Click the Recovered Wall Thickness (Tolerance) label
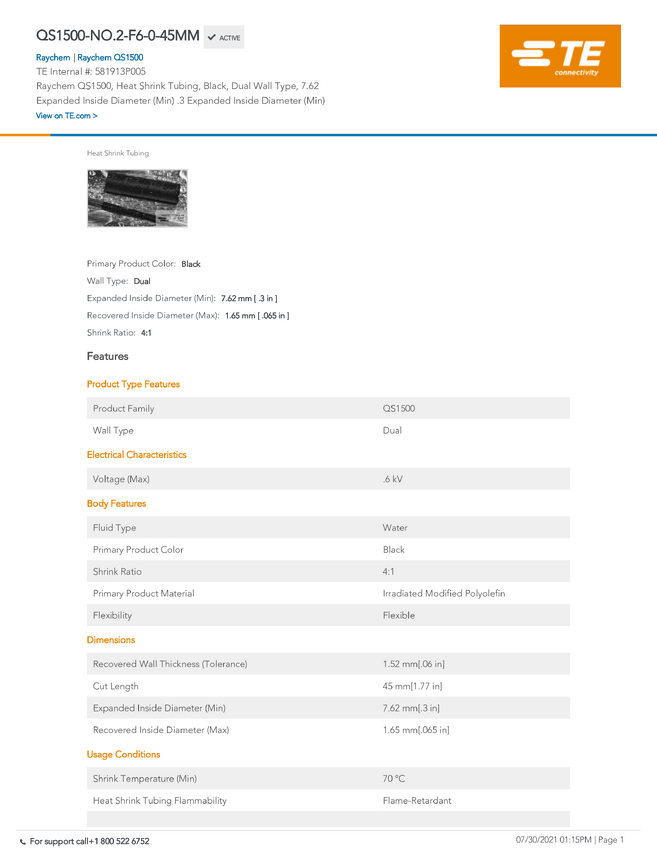 click(x=170, y=664)
